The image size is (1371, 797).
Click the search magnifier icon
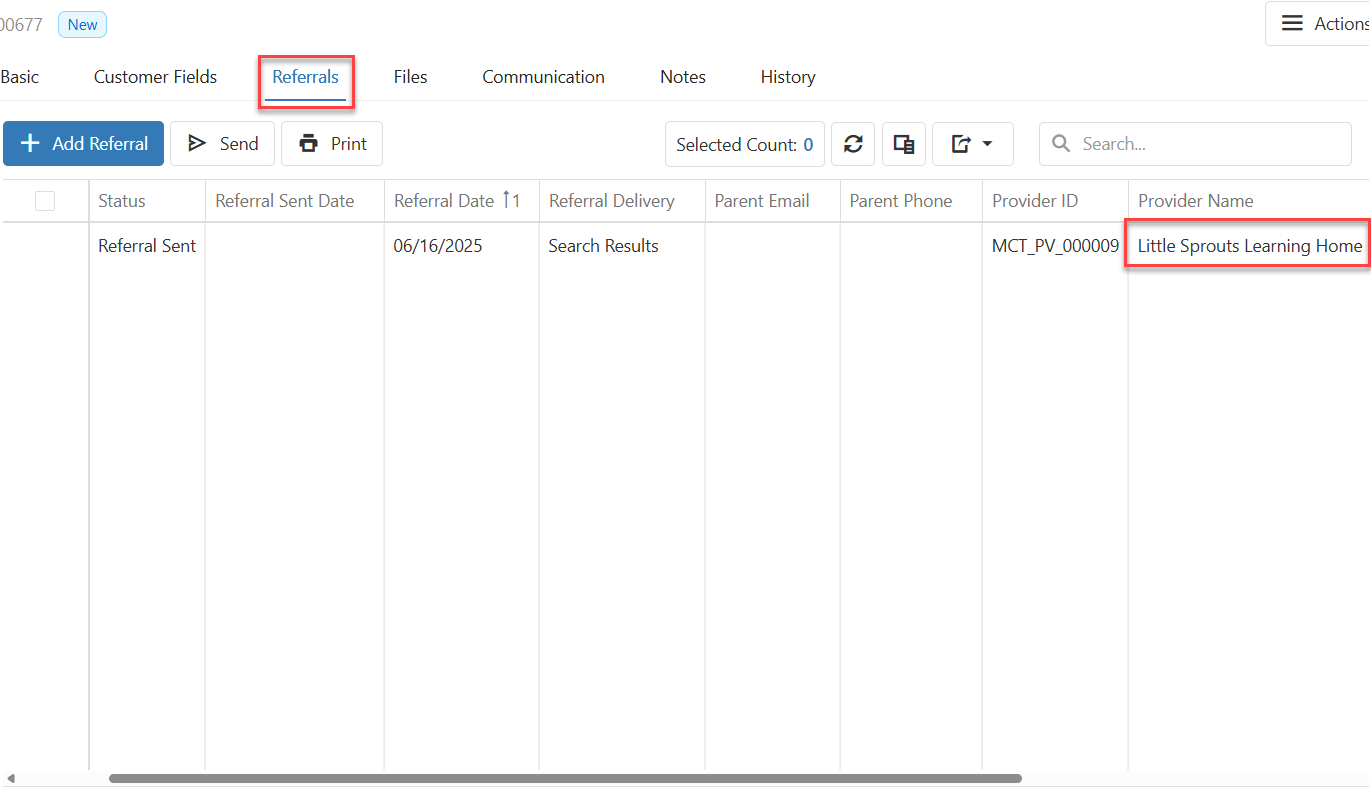pos(1062,144)
